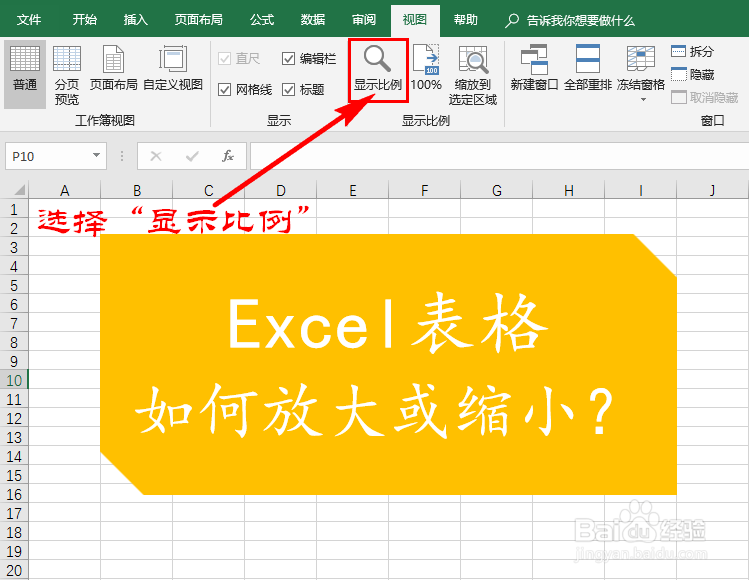
Task: Open the Insert (插入) tab
Action: pos(136,20)
